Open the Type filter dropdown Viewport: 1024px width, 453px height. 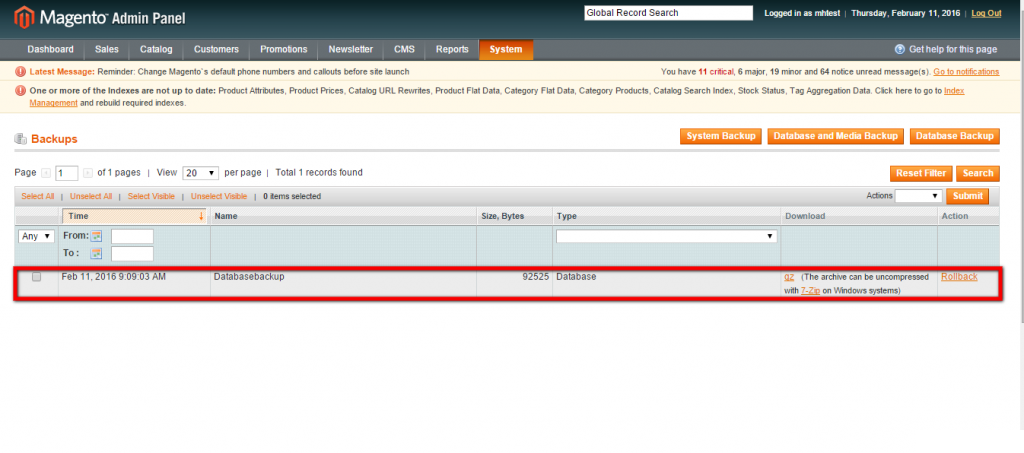point(667,236)
